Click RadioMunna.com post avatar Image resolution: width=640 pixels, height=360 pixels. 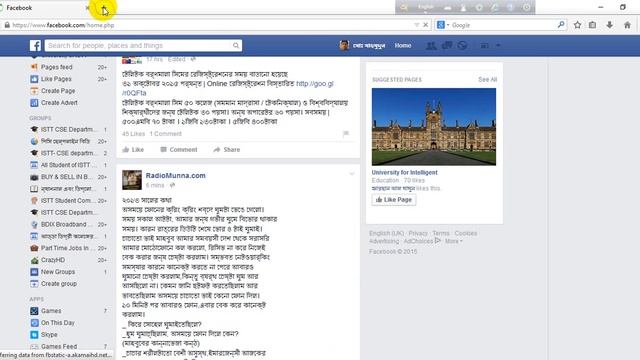click(132, 180)
